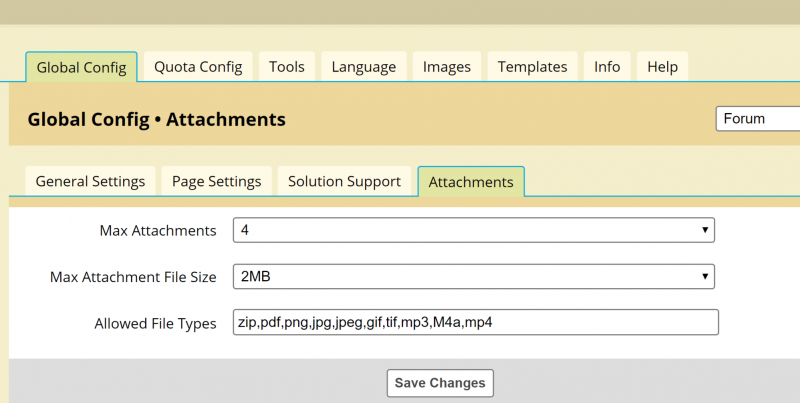Select the Images tab
The image size is (800, 403).
tap(446, 67)
